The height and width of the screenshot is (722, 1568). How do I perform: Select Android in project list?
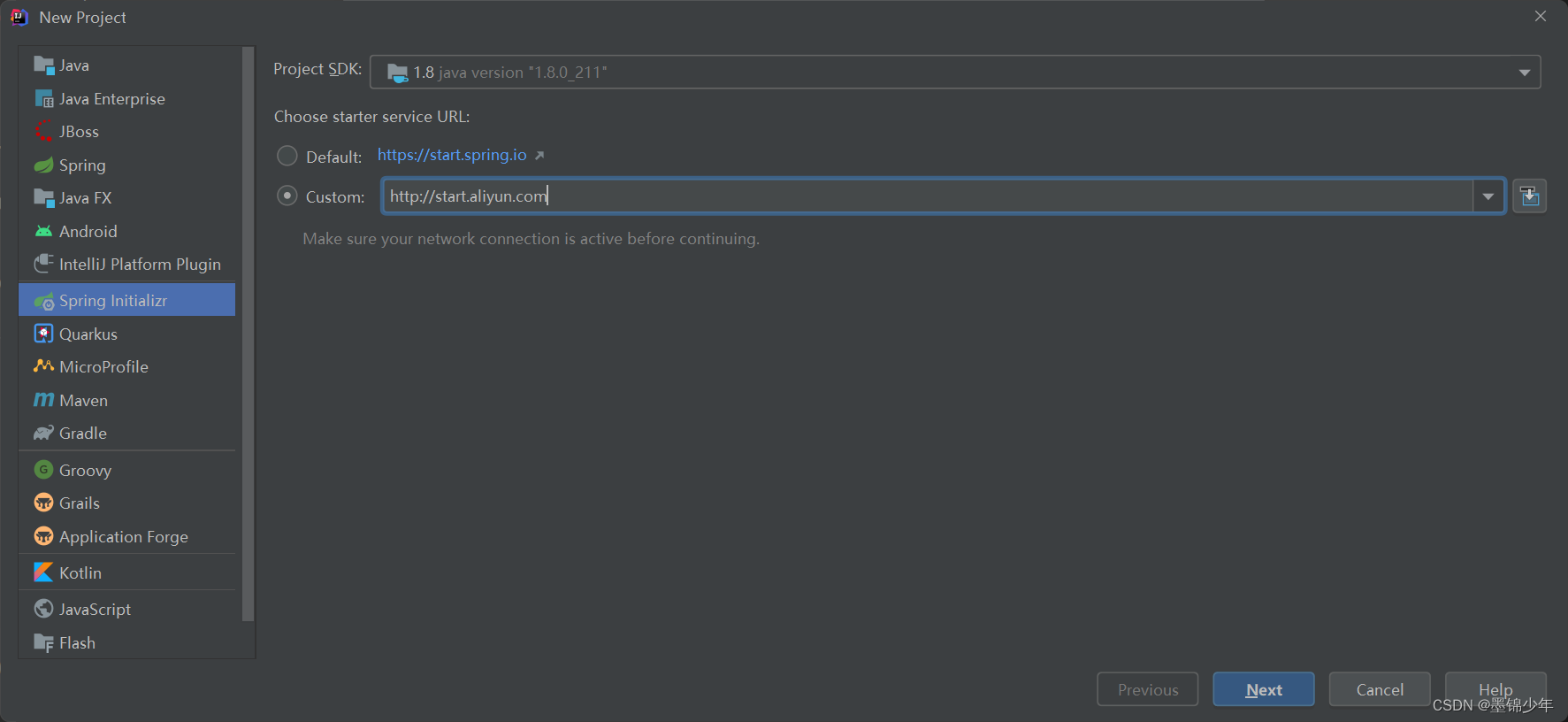pyautogui.click(x=126, y=231)
